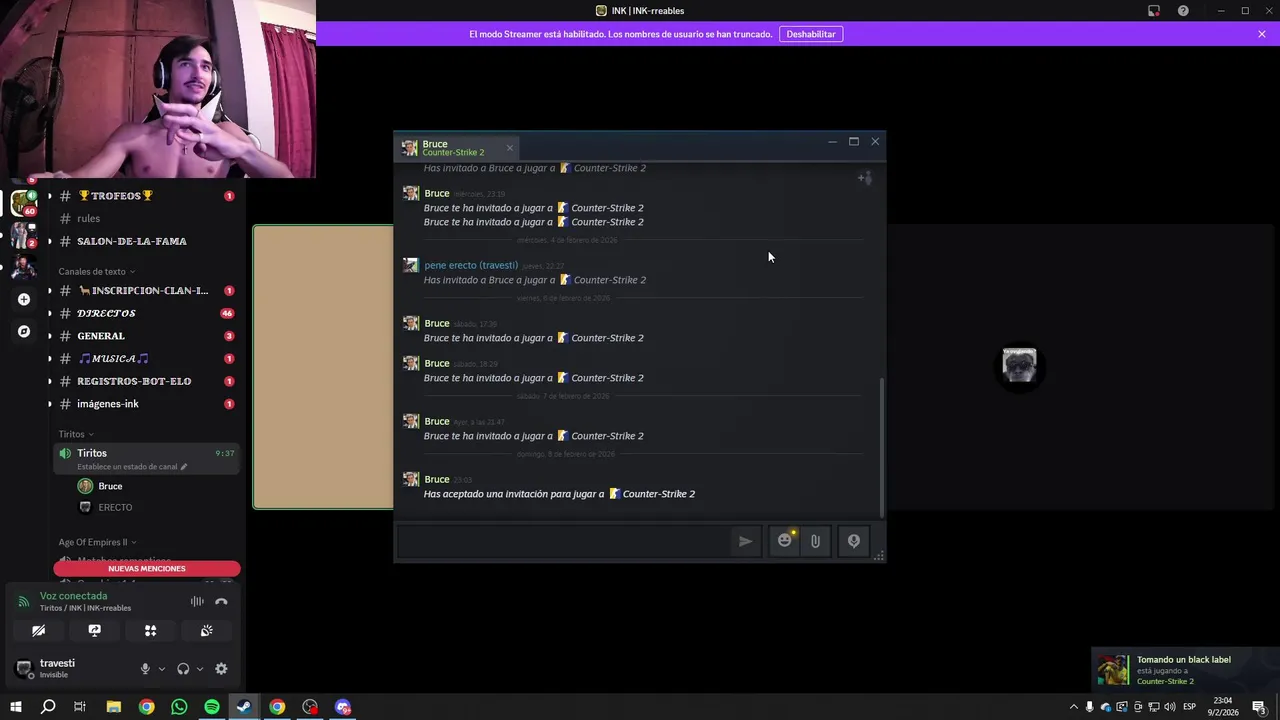Mute the Discord microphone
This screenshot has width=1280, height=720.
tap(145, 669)
